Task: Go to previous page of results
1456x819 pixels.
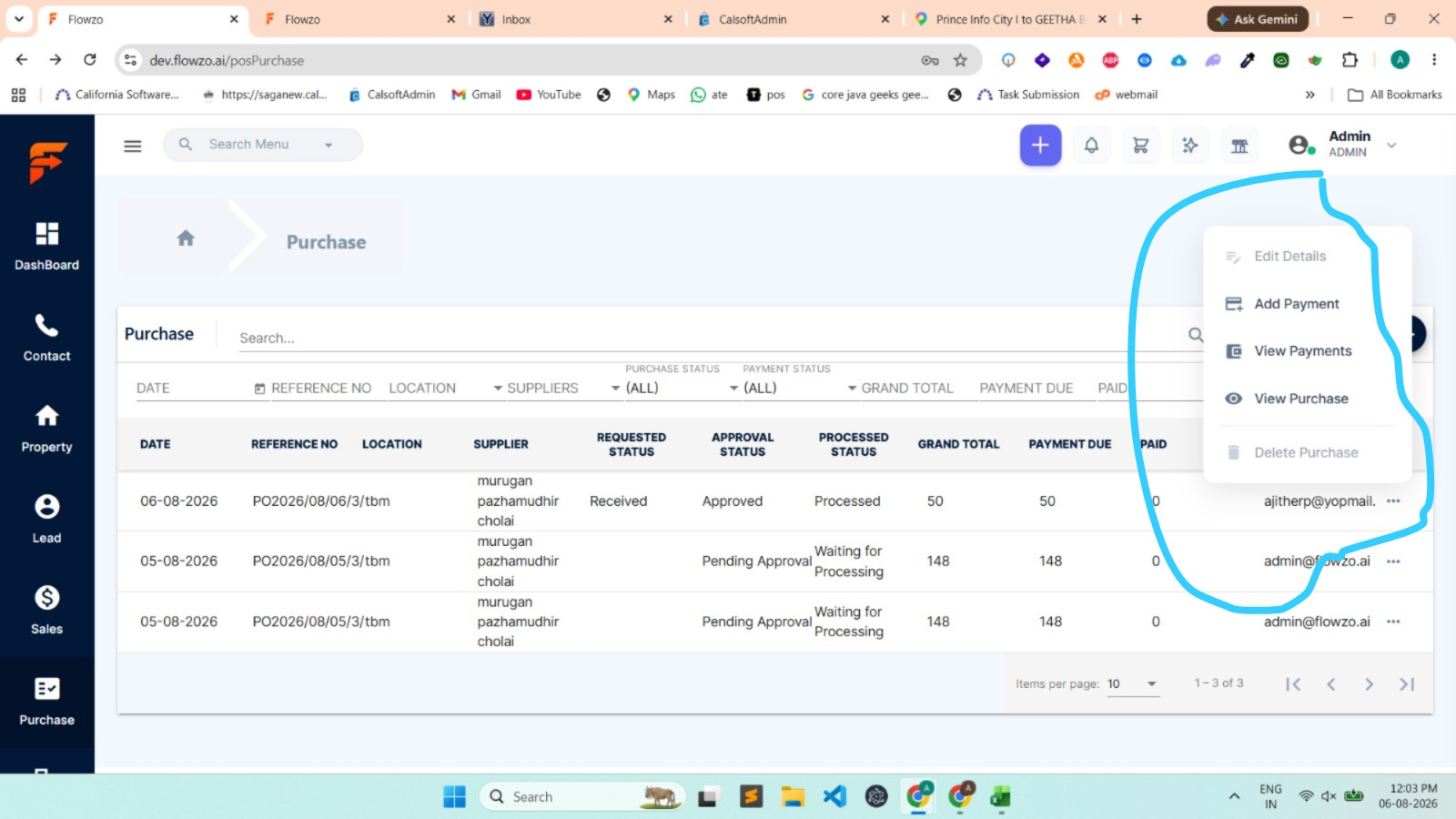Action: 1331,684
